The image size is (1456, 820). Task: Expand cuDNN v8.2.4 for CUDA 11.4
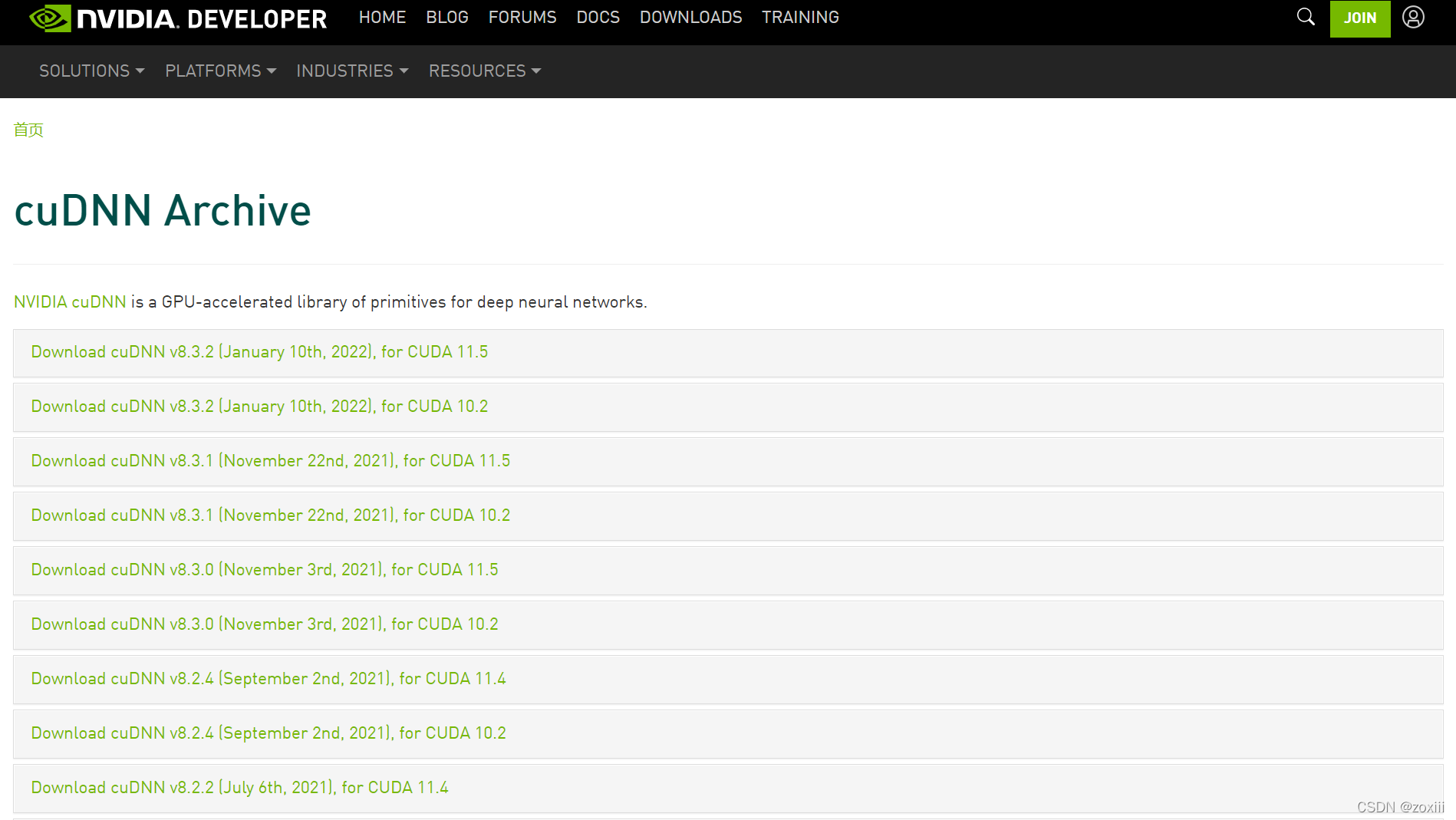coord(728,680)
